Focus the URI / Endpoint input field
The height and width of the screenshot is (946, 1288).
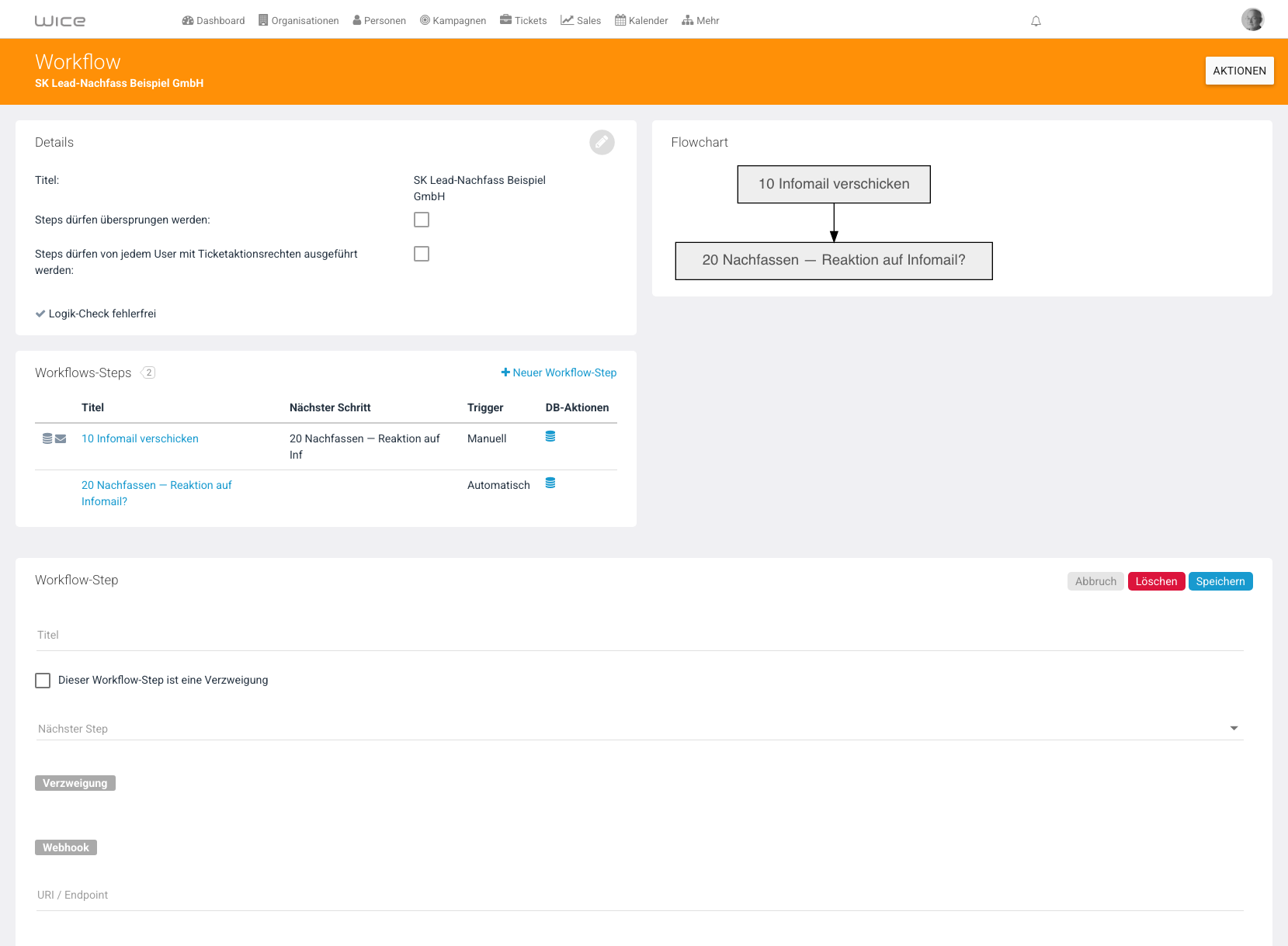639,895
